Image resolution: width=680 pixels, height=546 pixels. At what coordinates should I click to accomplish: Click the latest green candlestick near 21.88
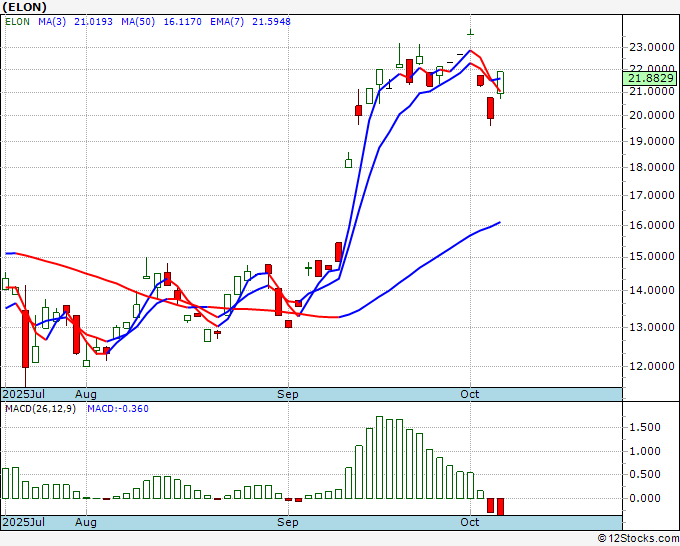(x=500, y=83)
